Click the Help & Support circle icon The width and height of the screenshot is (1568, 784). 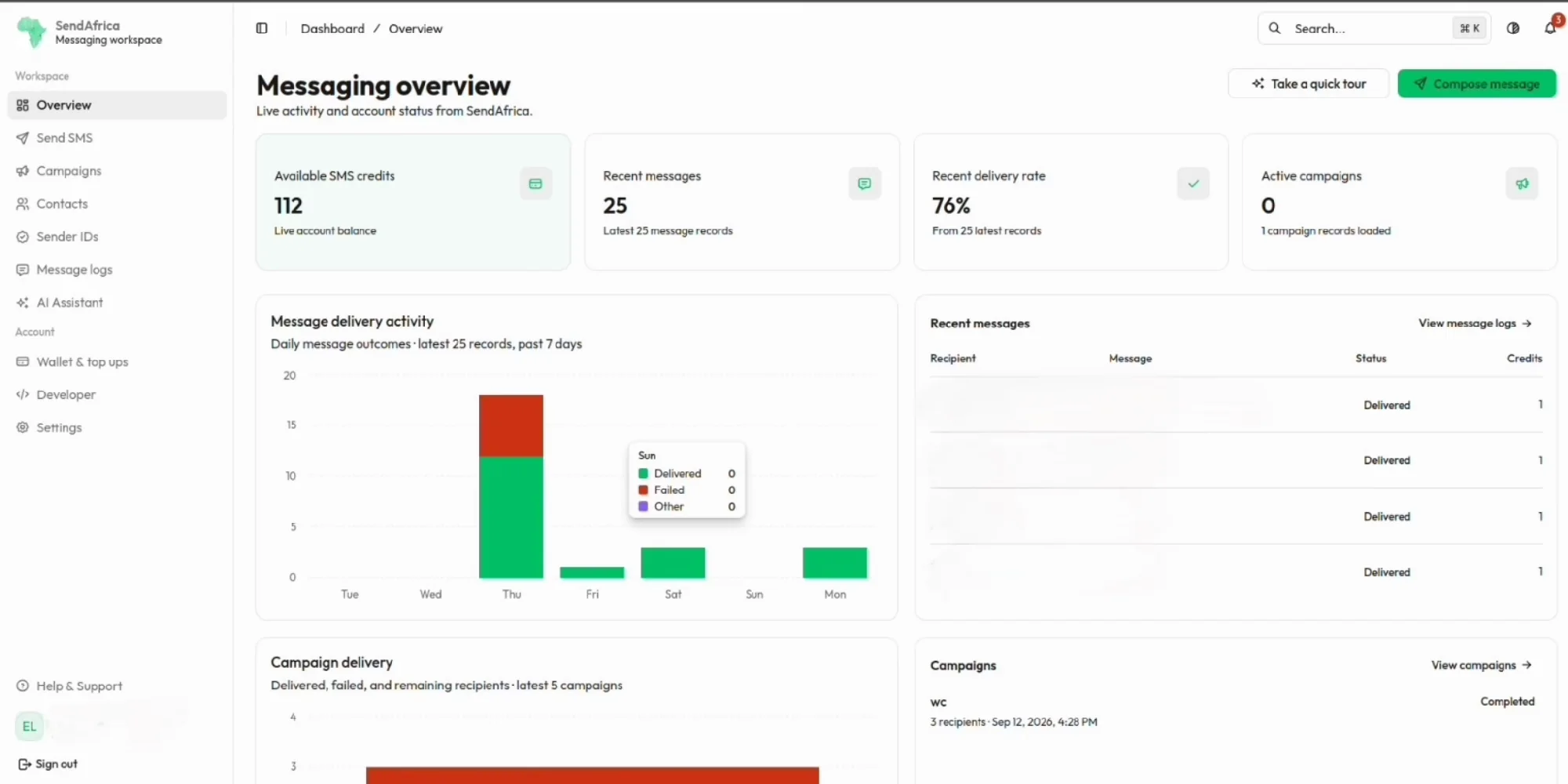[23, 686]
